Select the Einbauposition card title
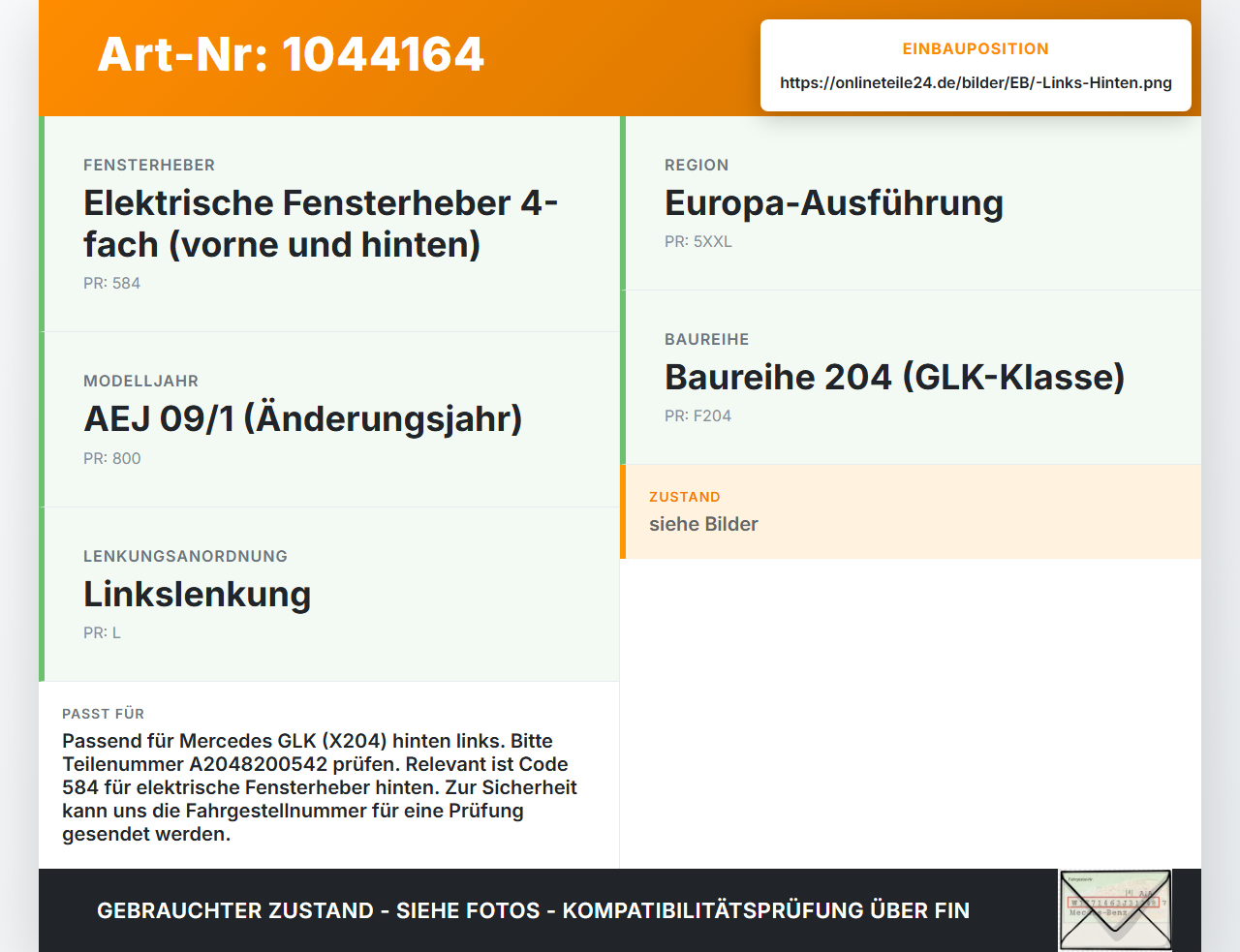 pos(976,48)
